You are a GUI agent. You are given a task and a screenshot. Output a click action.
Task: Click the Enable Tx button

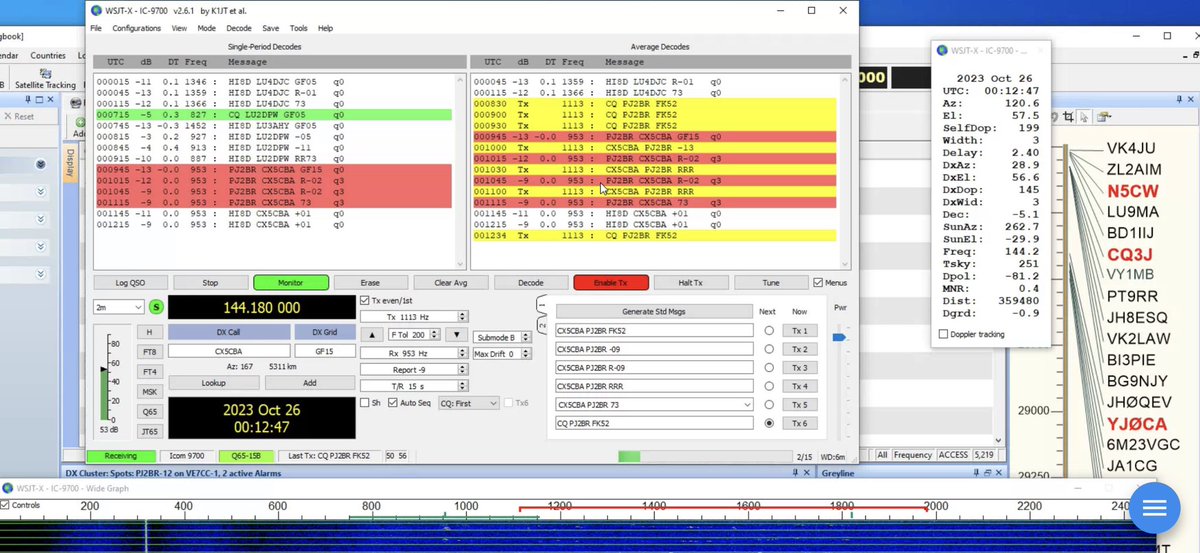click(x=611, y=283)
